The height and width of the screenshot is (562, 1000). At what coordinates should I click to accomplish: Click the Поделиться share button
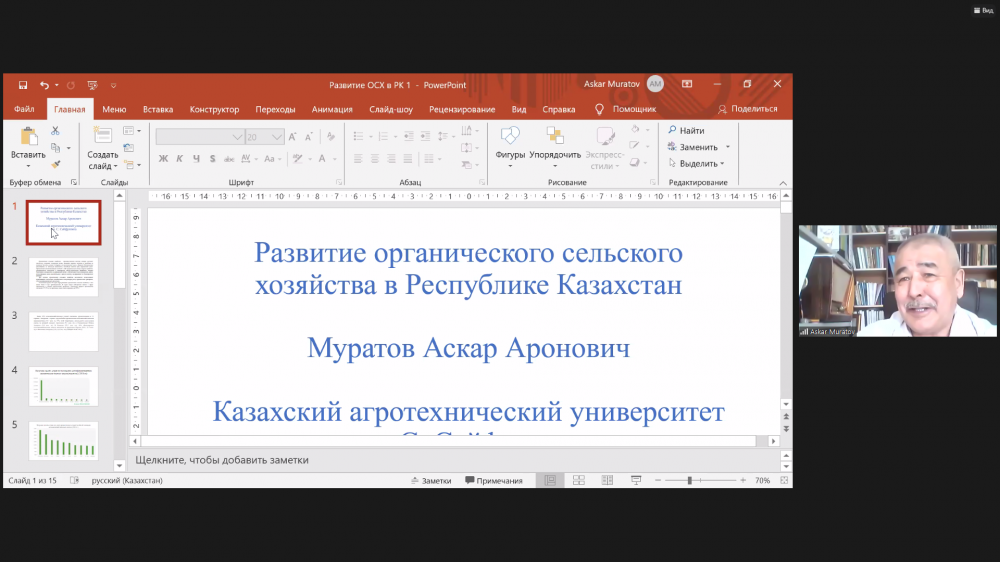748,109
